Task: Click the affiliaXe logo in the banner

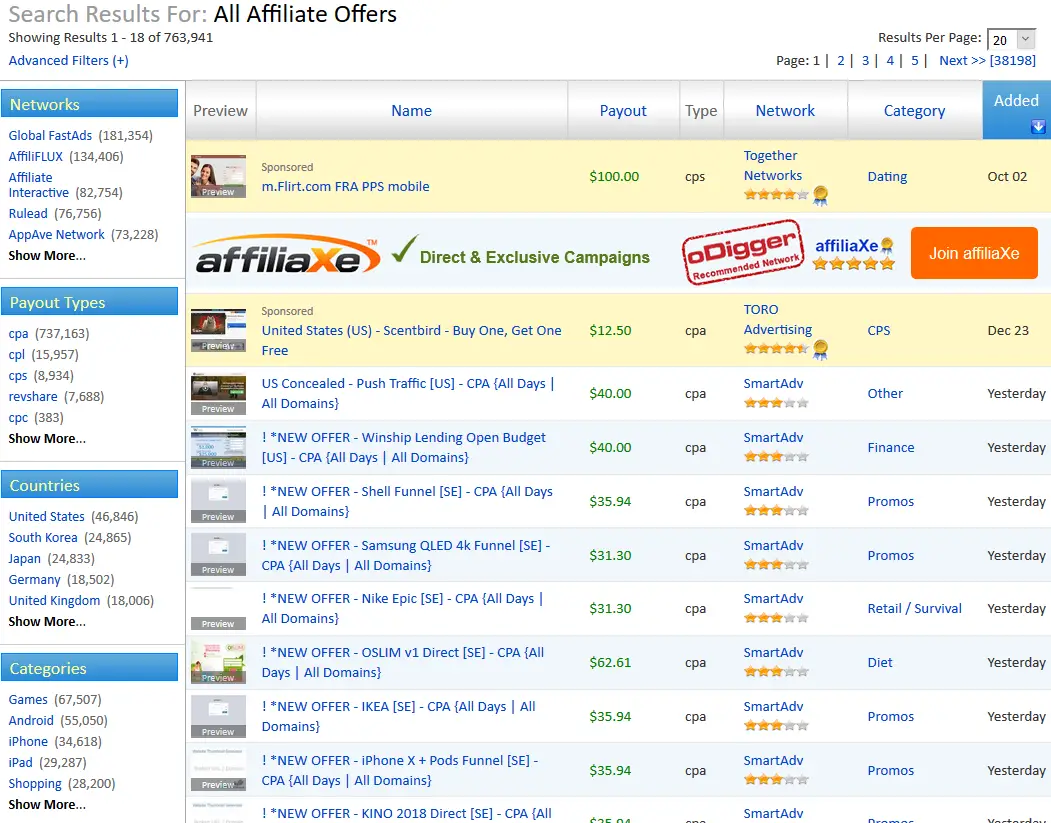Action: [x=287, y=255]
